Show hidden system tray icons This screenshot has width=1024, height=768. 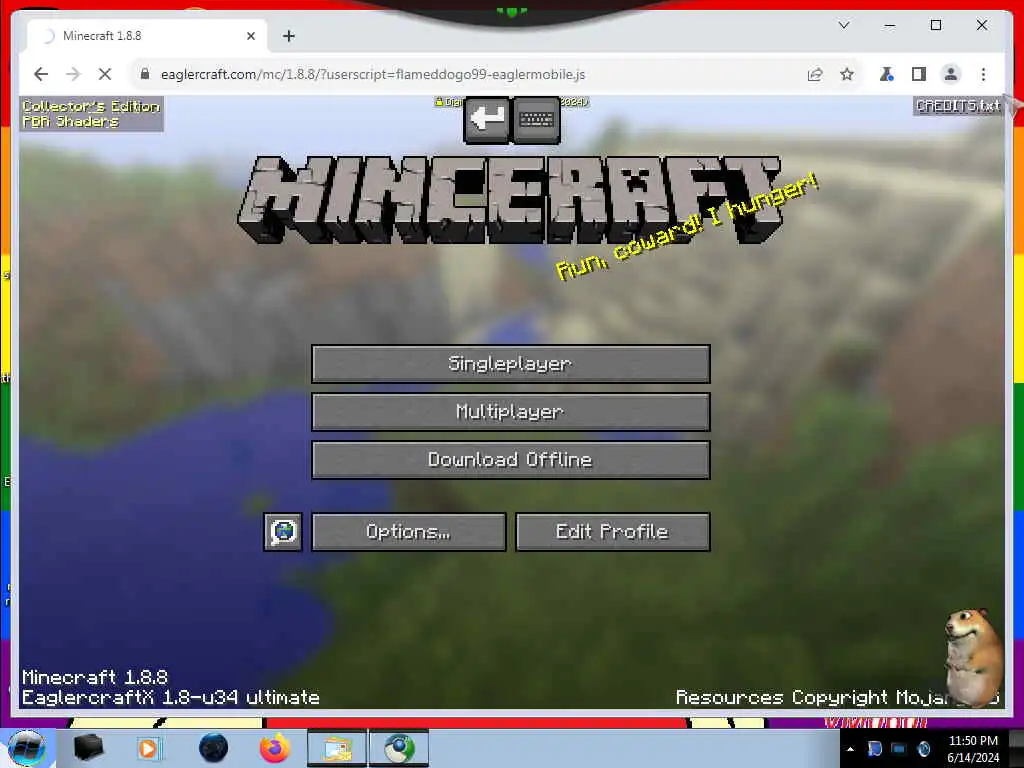coord(850,749)
